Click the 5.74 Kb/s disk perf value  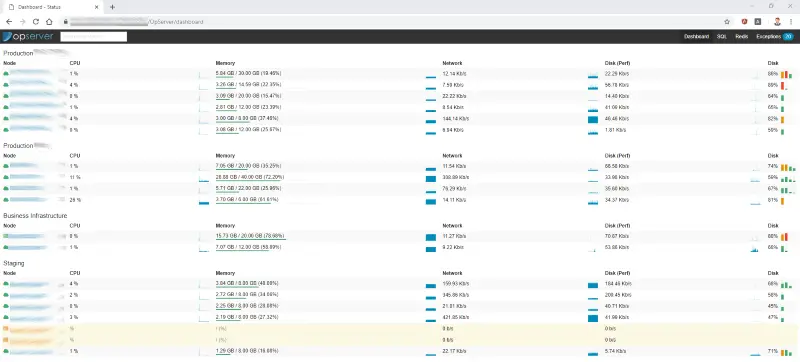pyautogui.click(x=615, y=351)
